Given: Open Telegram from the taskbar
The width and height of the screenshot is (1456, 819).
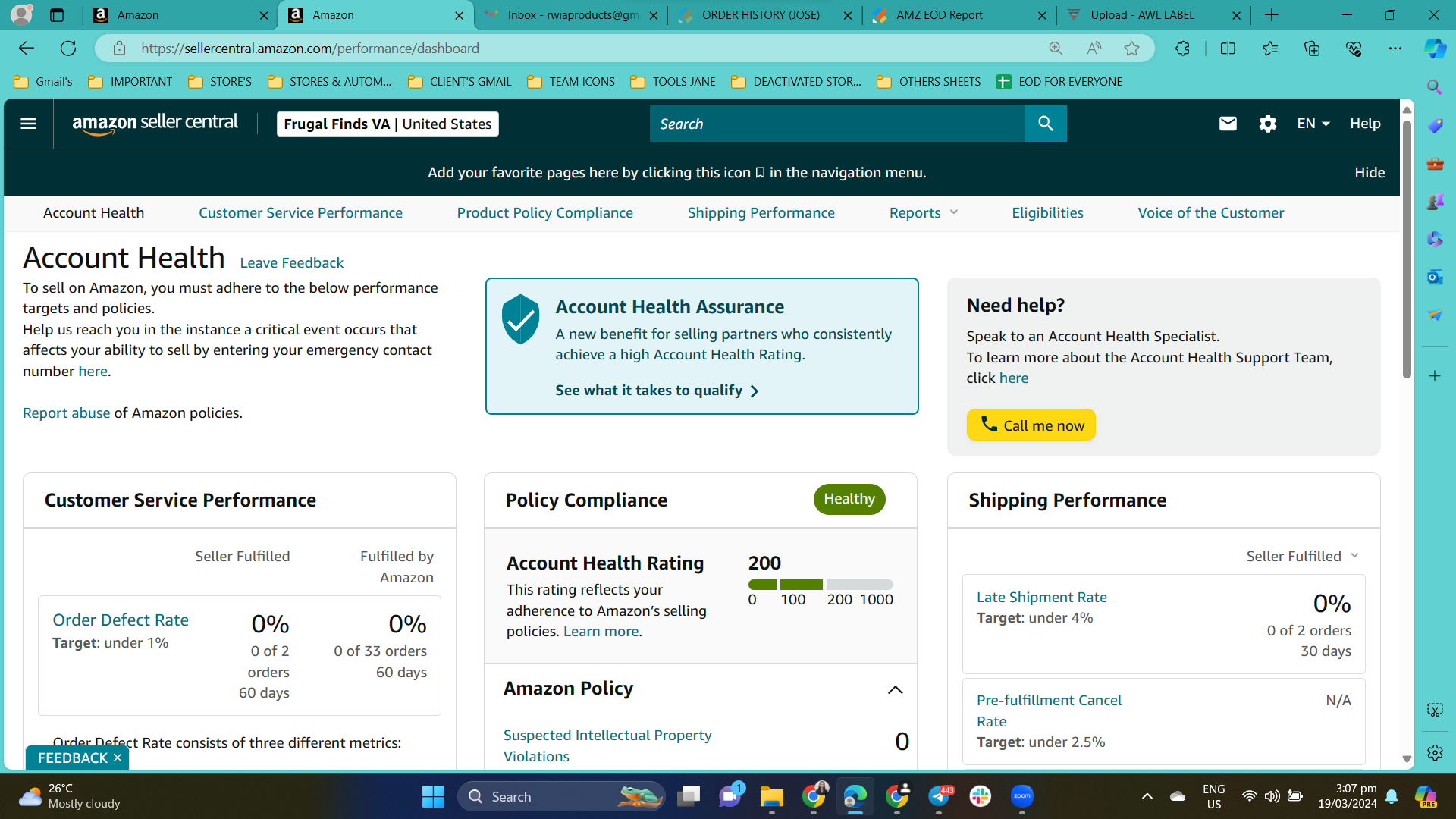Looking at the screenshot, I should click(939, 796).
